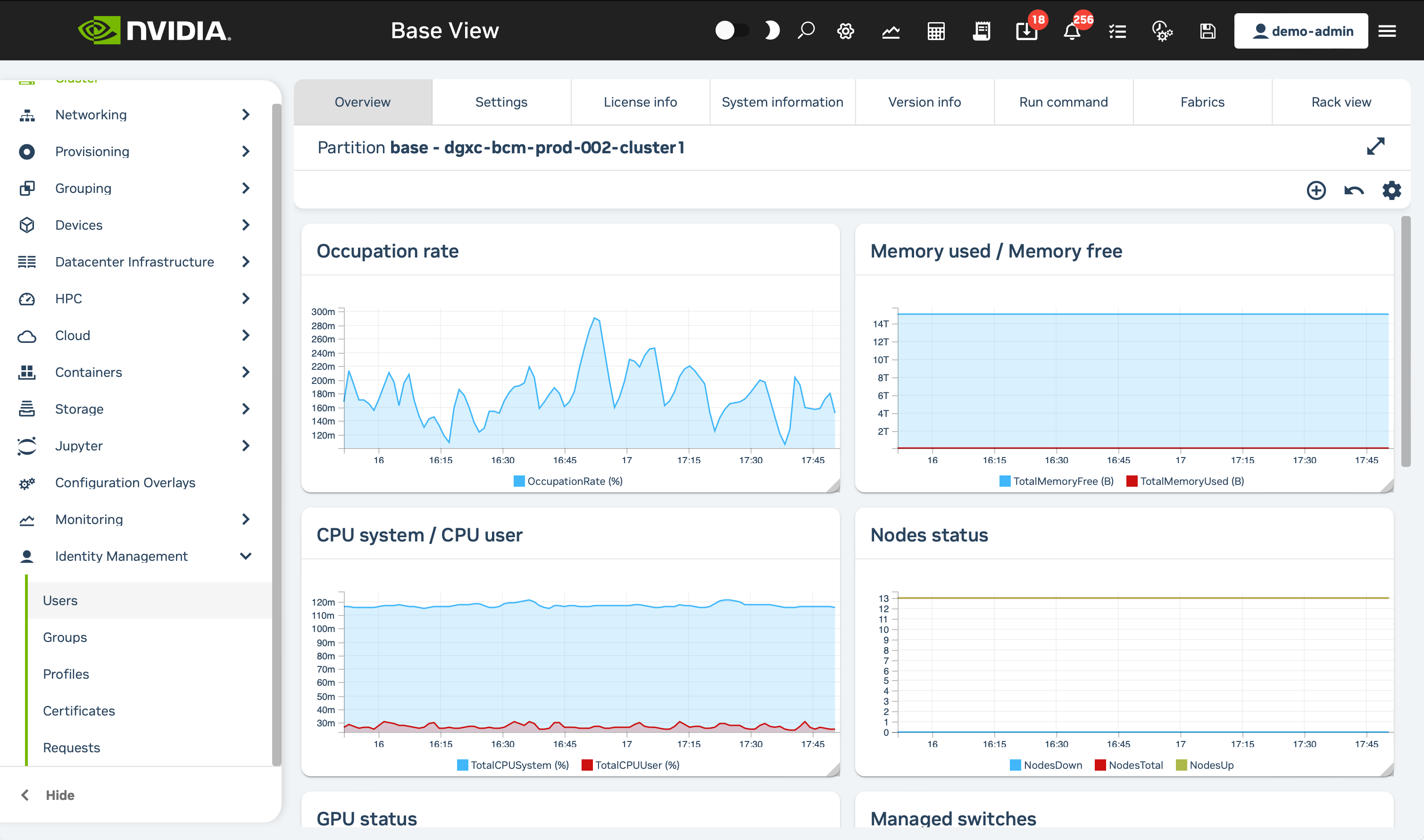
Task: Open the Rack view tab
Action: tap(1341, 102)
